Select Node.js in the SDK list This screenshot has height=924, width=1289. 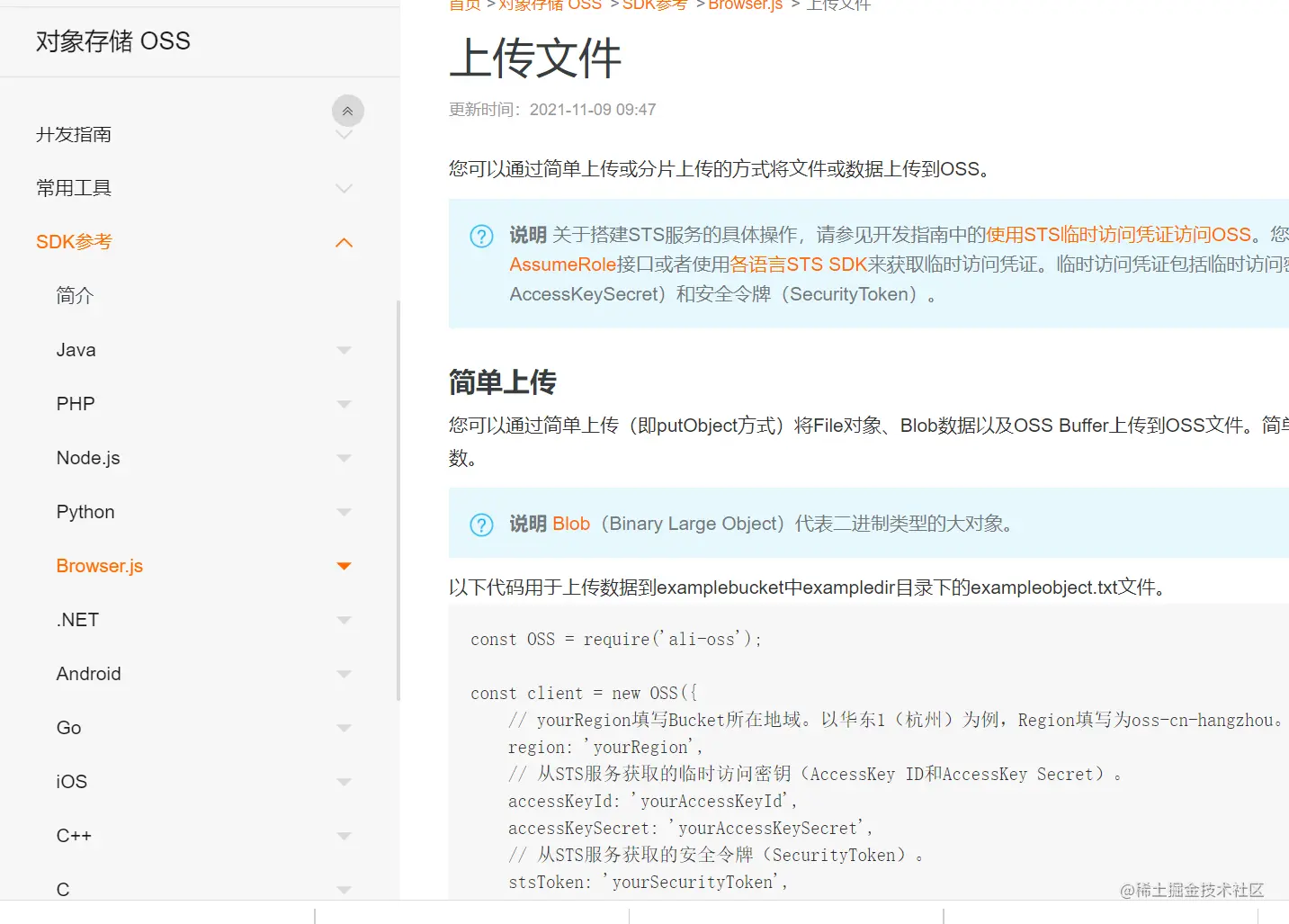[x=88, y=458]
